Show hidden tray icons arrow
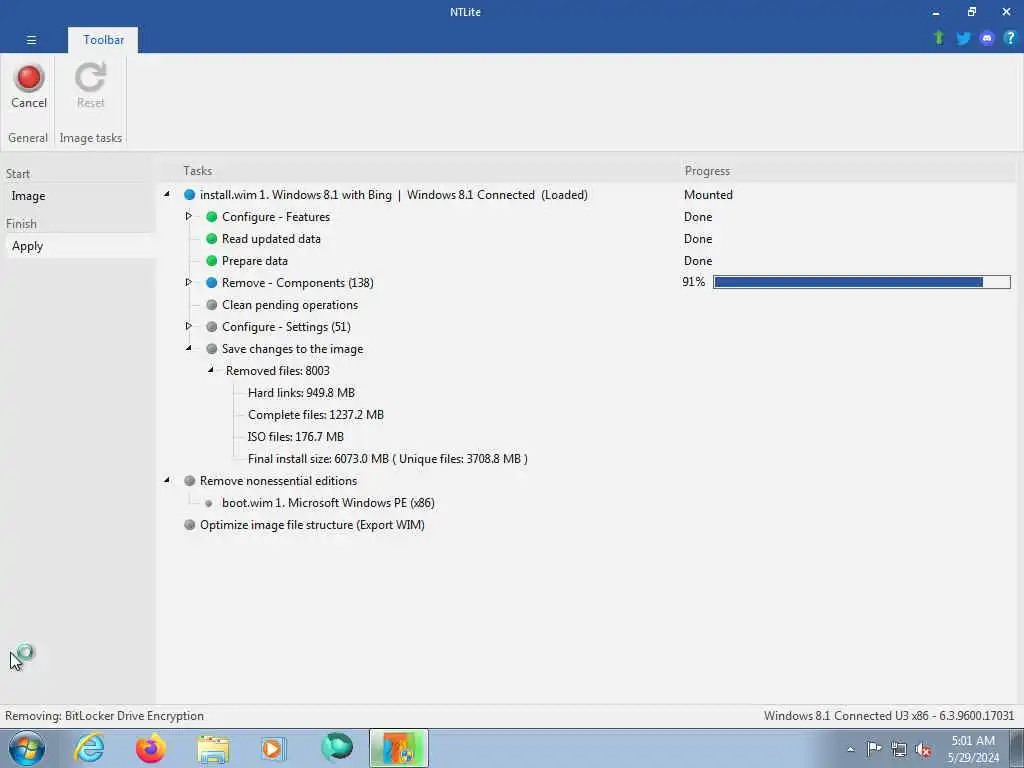The width and height of the screenshot is (1024, 768). click(850, 750)
